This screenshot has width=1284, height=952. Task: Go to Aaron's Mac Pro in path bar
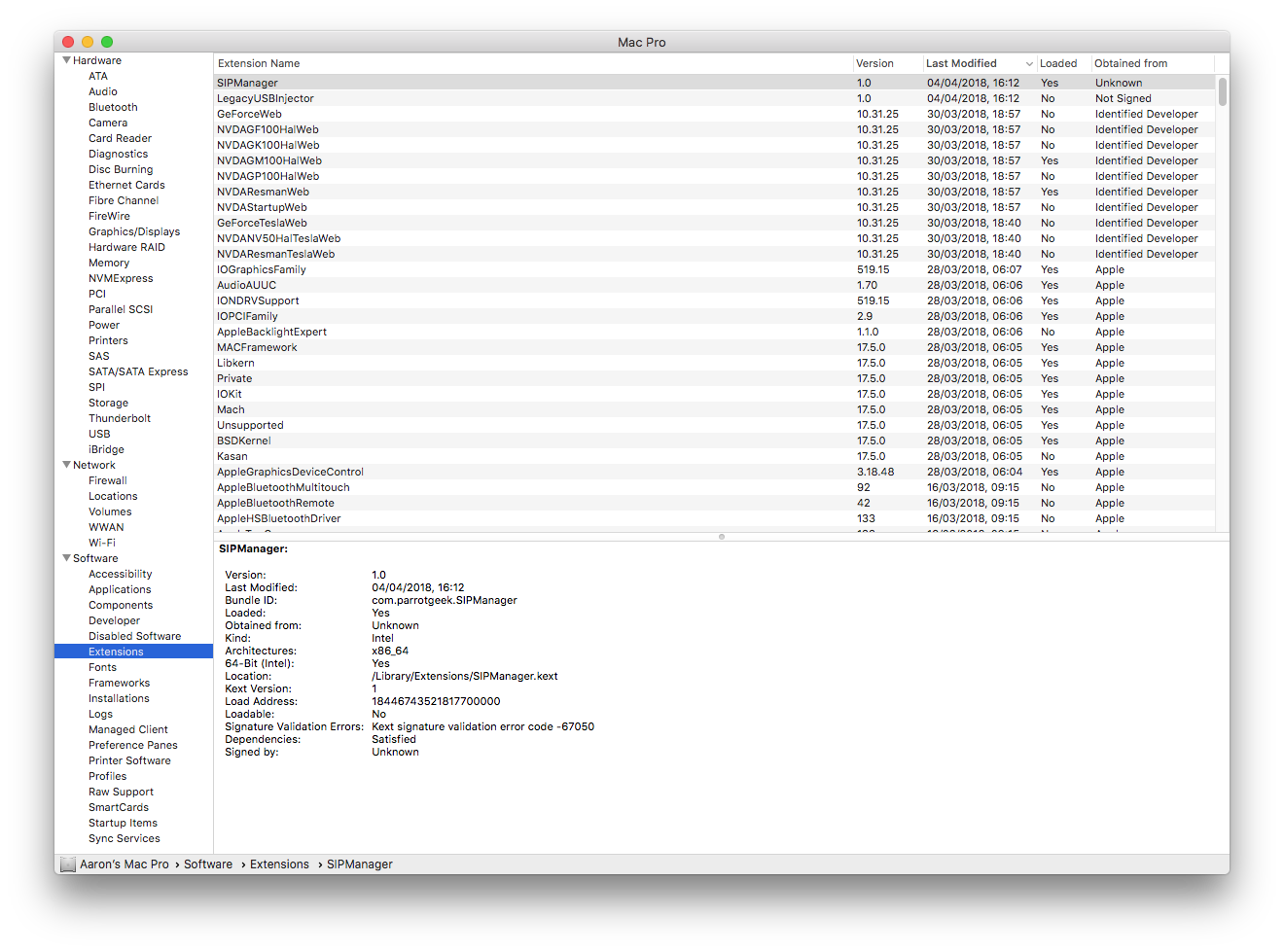pos(125,864)
